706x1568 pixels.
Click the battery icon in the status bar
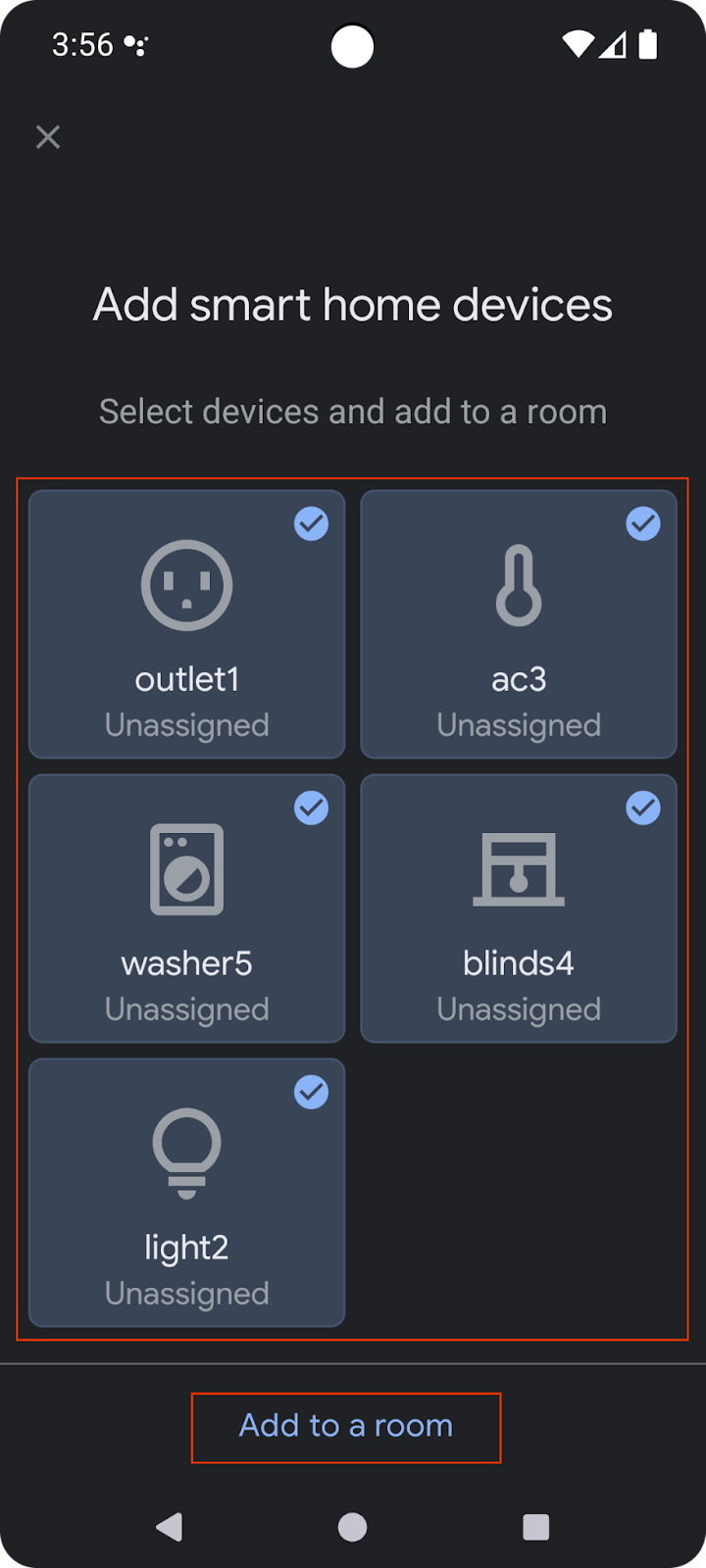coord(647,45)
